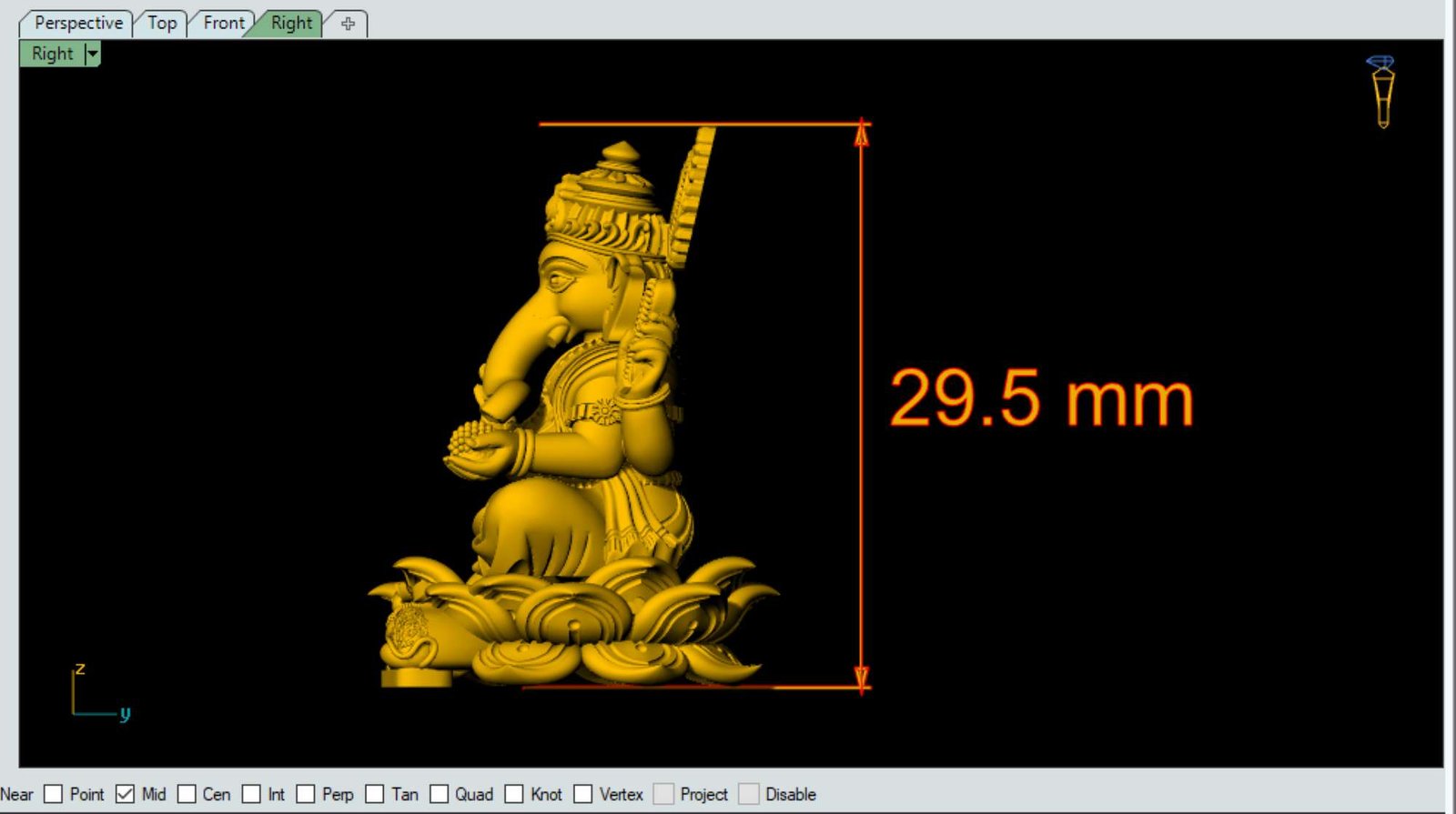Viewport: 1456px width, 814px height.
Task: Enable the Point object snap checkbox
Action: [54, 794]
